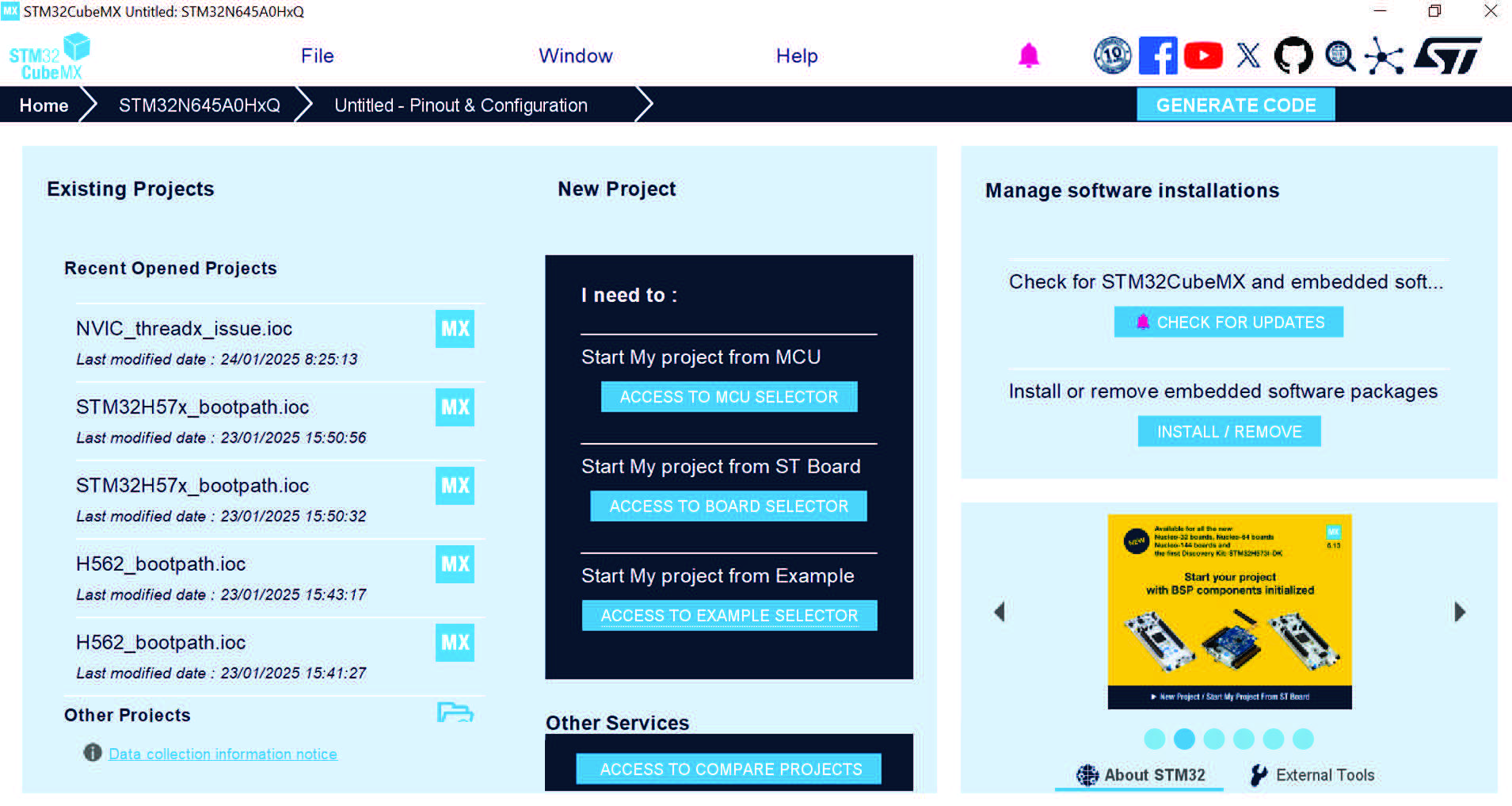Viewport: 1512px width, 806px height.
Task: Switch to the About STM32 tab
Action: pyautogui.click(x=1140, y=775)
